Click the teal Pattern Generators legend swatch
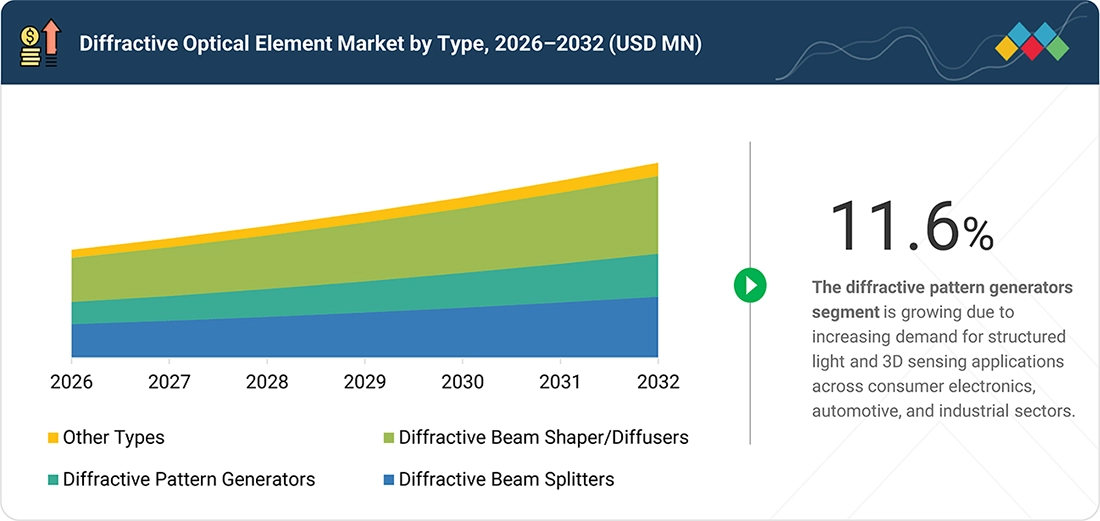This screenshot has width=1100, height=521. (53, 480)
